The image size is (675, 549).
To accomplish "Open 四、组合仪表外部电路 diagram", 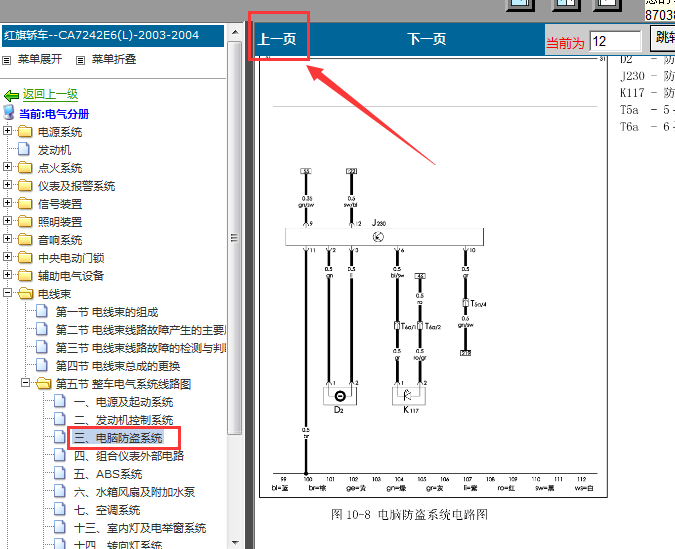I will click(129, 456).
